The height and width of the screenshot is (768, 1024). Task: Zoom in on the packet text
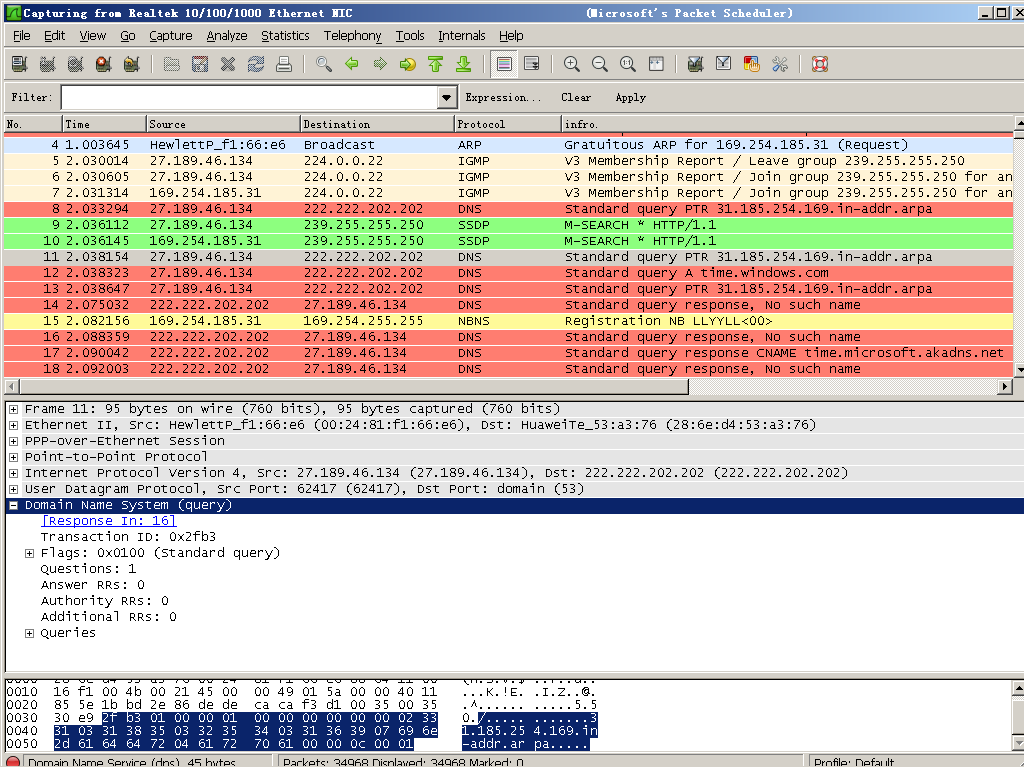(x=572, y=64)
